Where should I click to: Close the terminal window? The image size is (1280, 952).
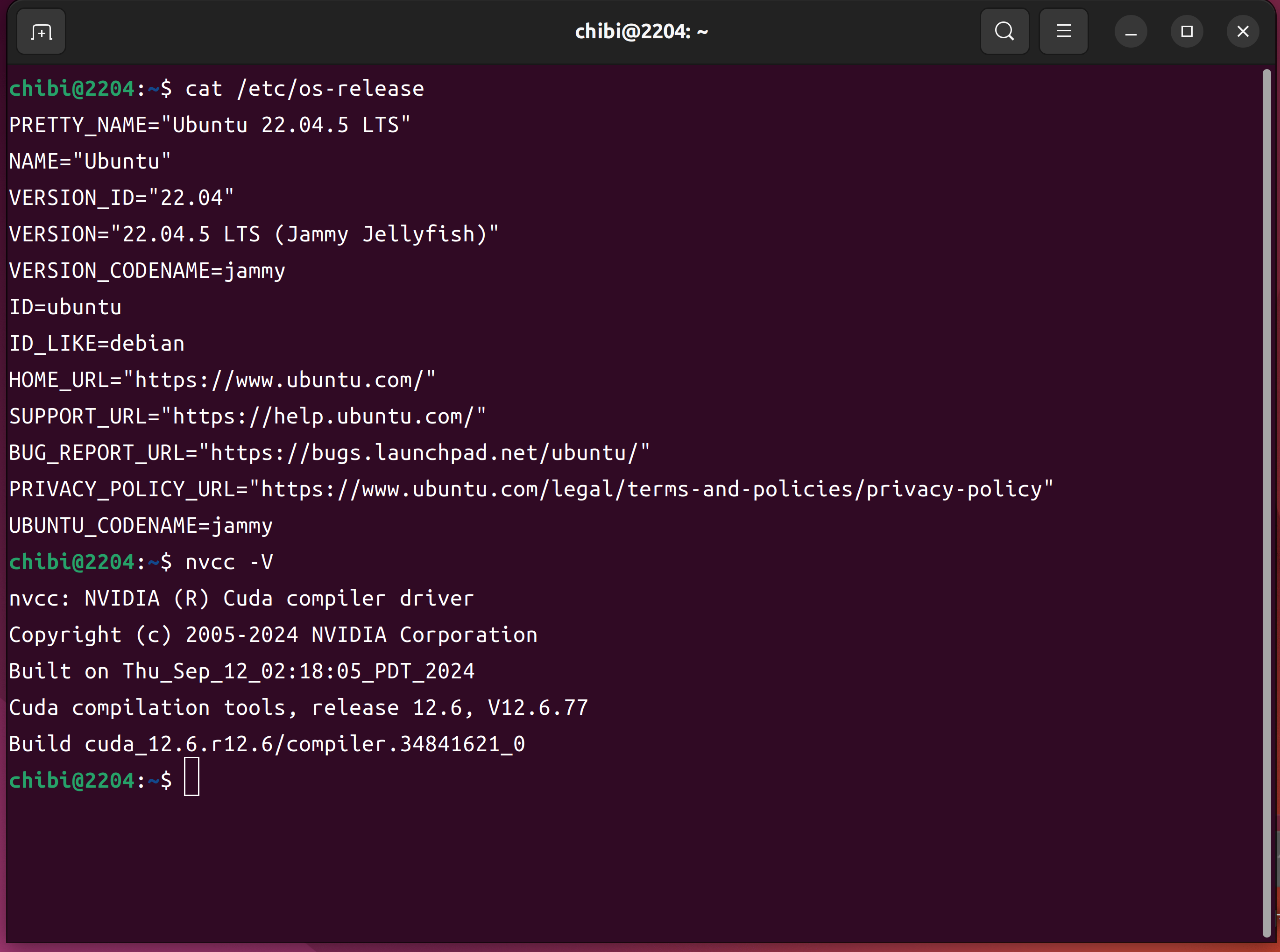click(1243, 32)
